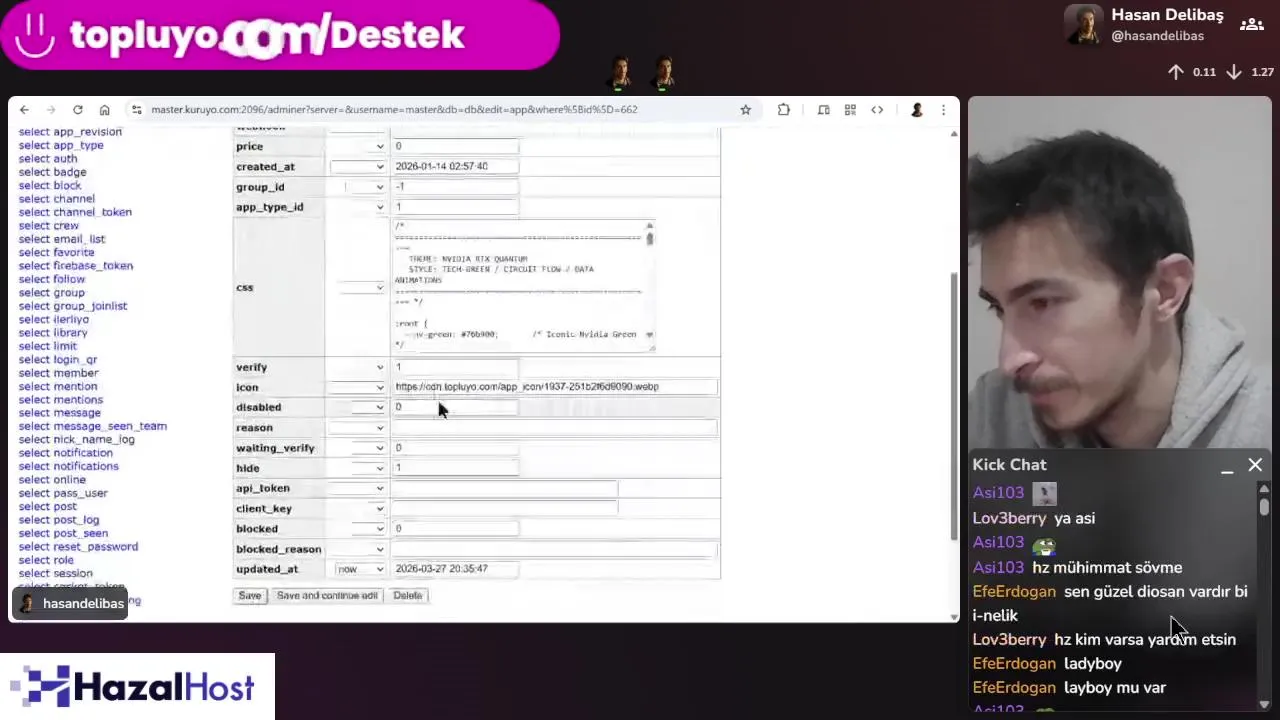View site information icon in address bar
This screenshot has height=720, width=1280.
137,110
